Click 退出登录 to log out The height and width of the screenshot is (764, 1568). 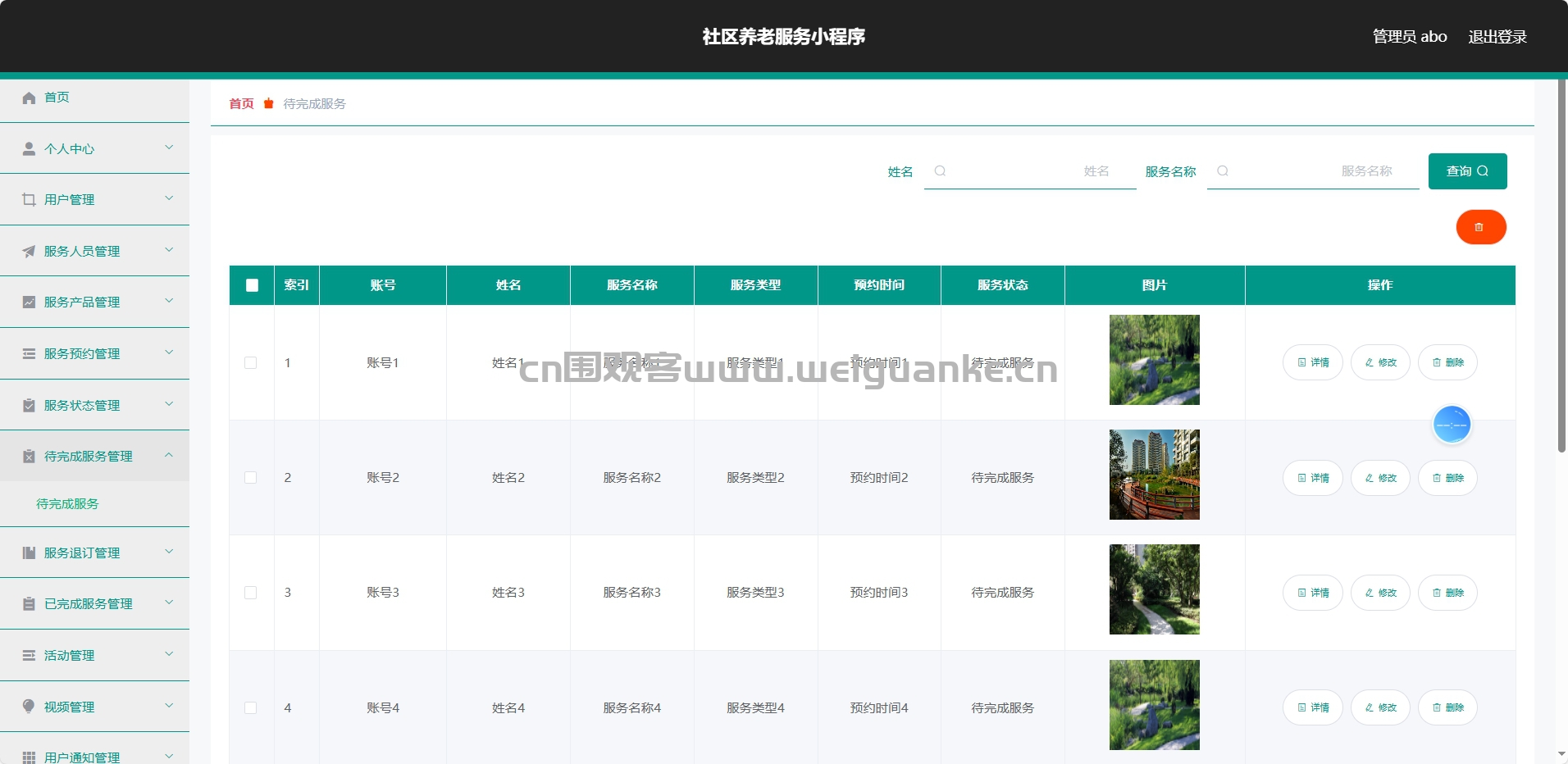(x=1497, y=37)
